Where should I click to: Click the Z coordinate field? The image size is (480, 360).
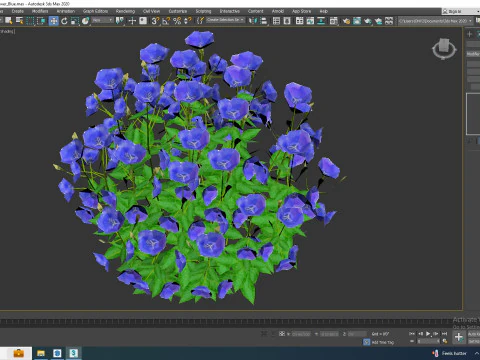tap(357, 334)
